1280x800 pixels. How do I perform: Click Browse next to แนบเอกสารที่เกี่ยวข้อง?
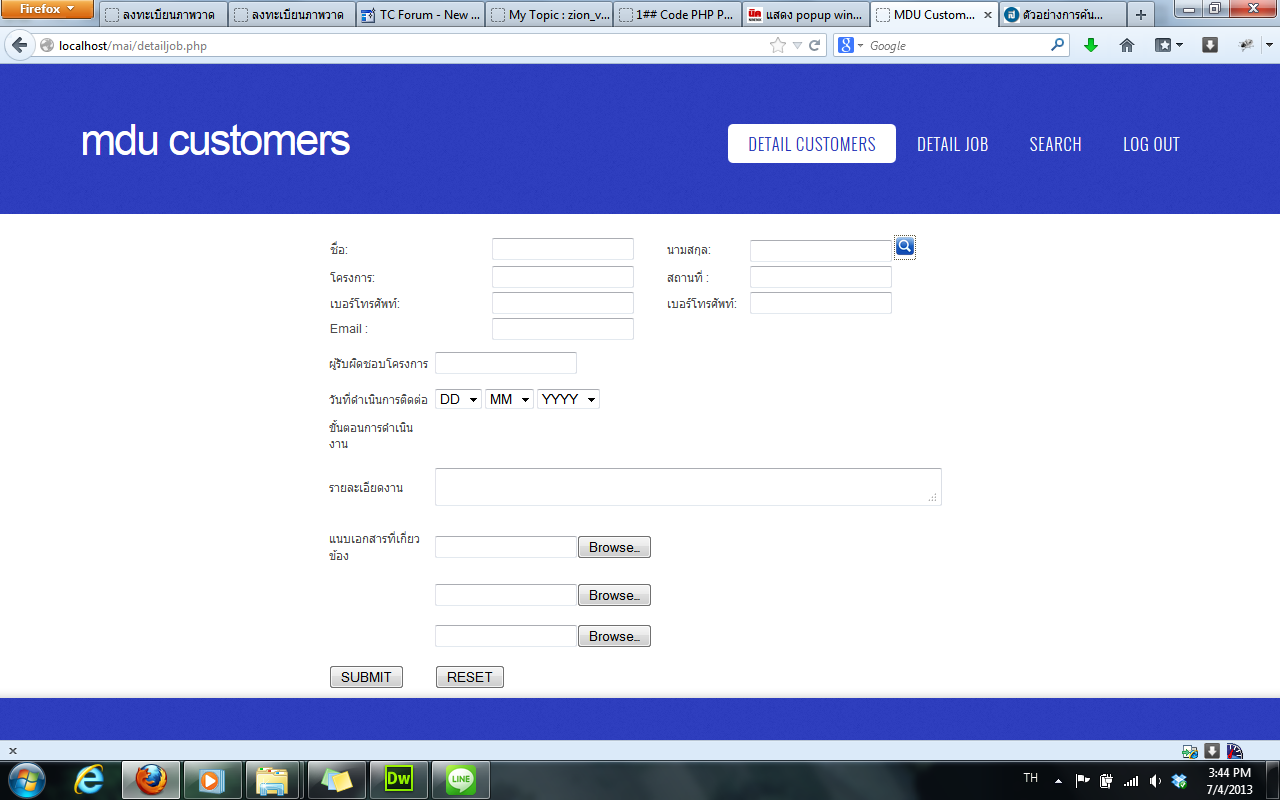pyautogui.click(x=614, y=547)
